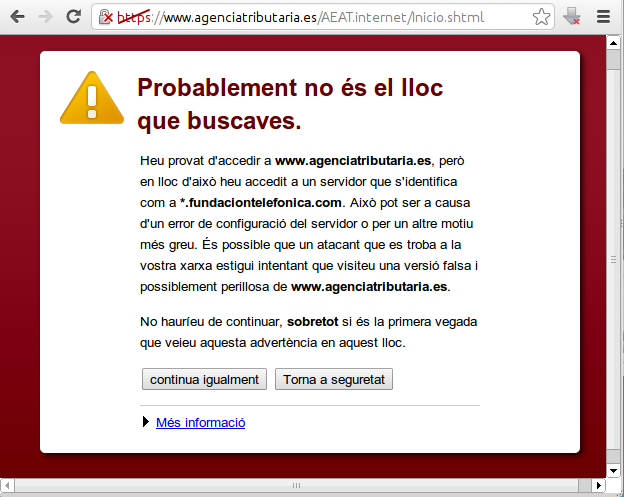This screenshot has width=624, height=497.
Task: Reload the current page
Action: tap(73, 16)
